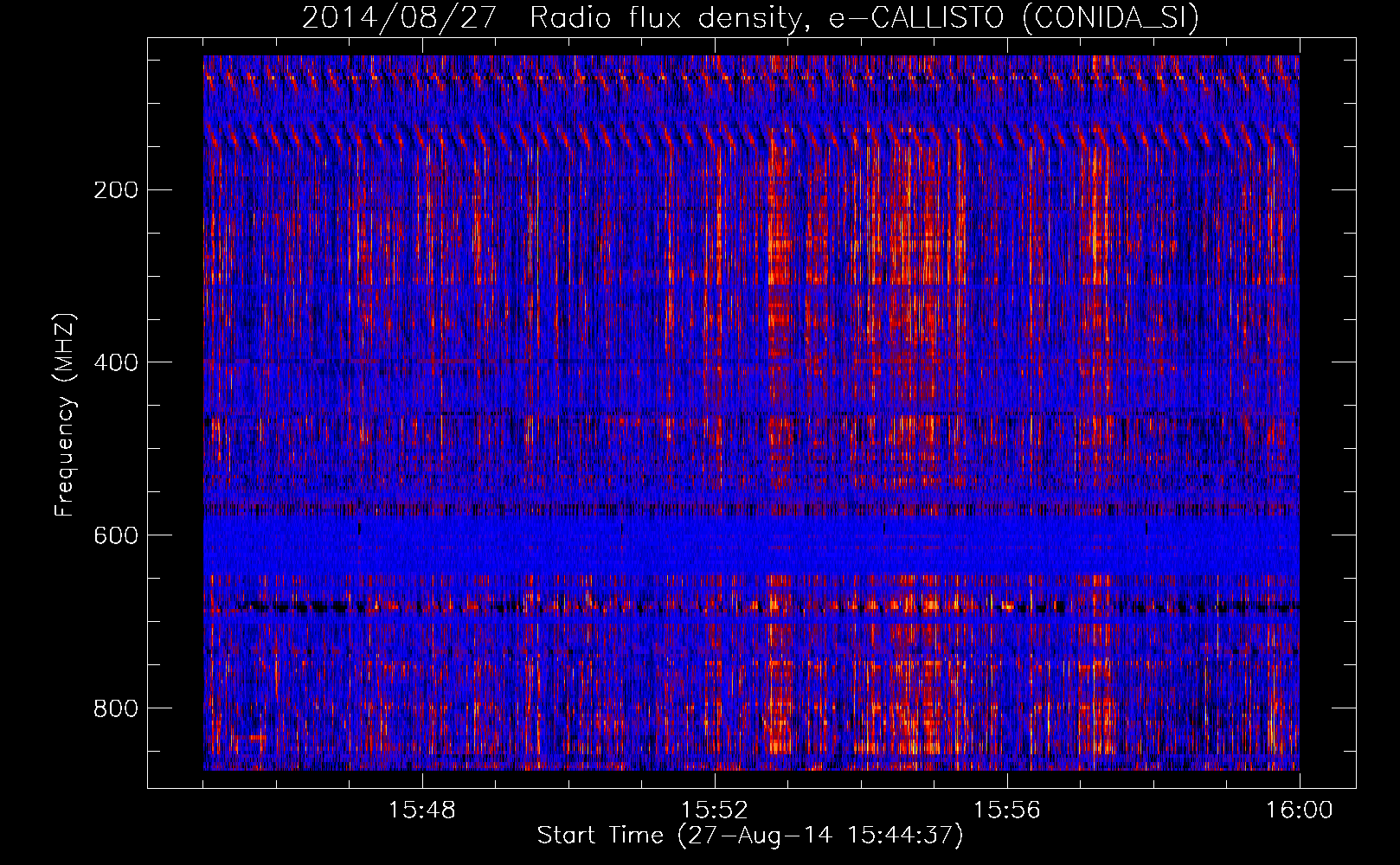Click the '15:52' time tick label
Viewport: 1400px width, 865px height.
[715, 811]
